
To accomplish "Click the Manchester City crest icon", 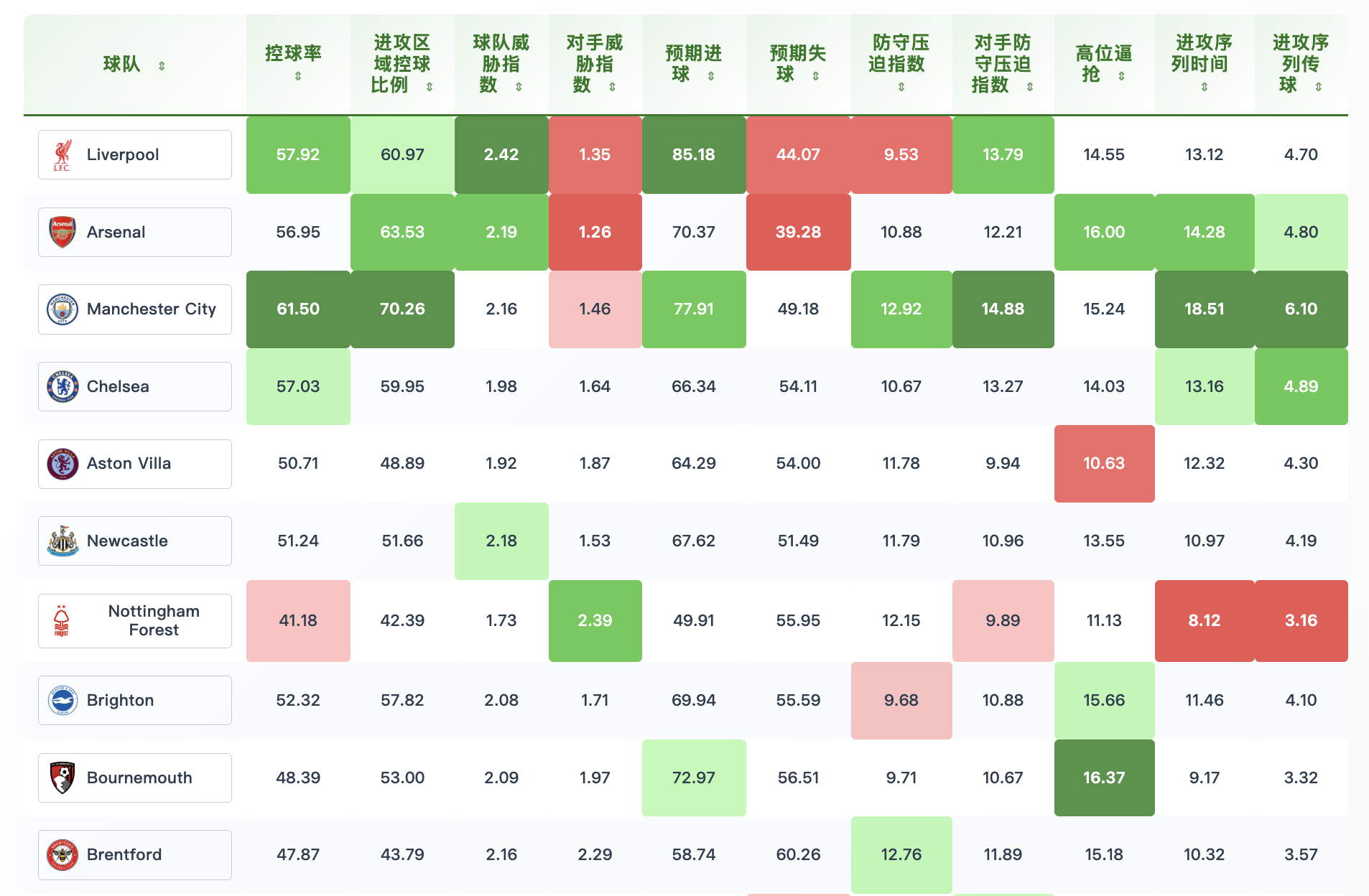I will [62, 309].
